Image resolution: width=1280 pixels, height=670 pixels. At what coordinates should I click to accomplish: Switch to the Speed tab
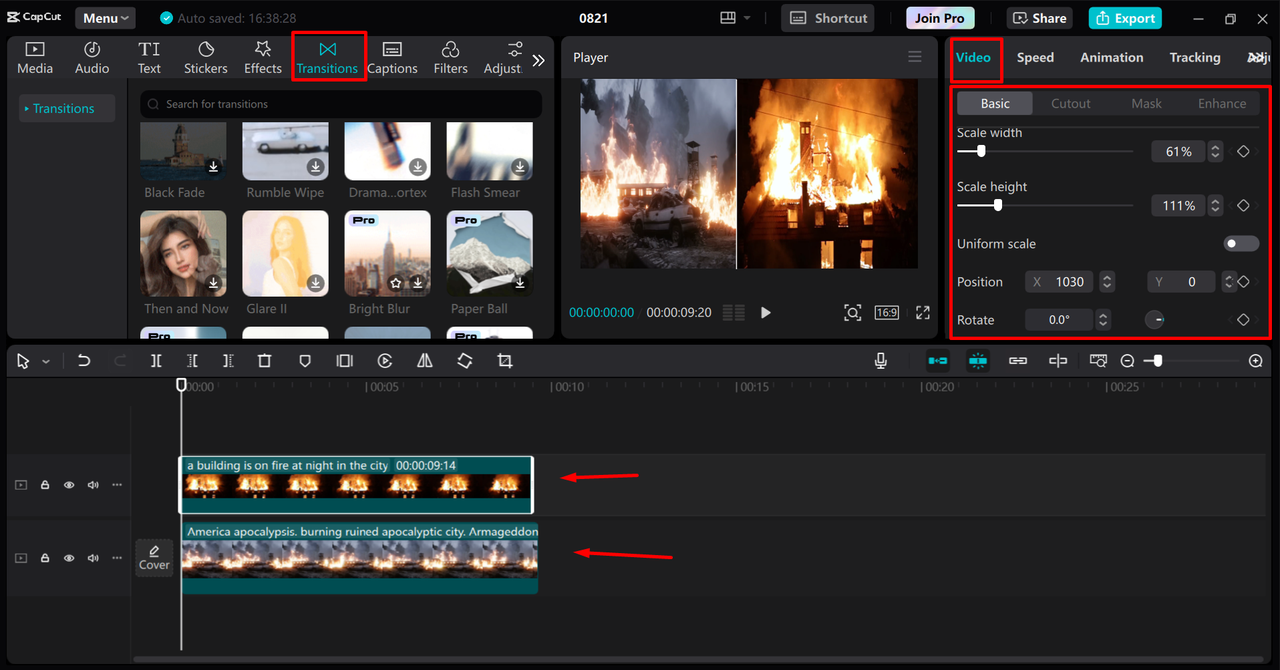(x=1035, y=57)
